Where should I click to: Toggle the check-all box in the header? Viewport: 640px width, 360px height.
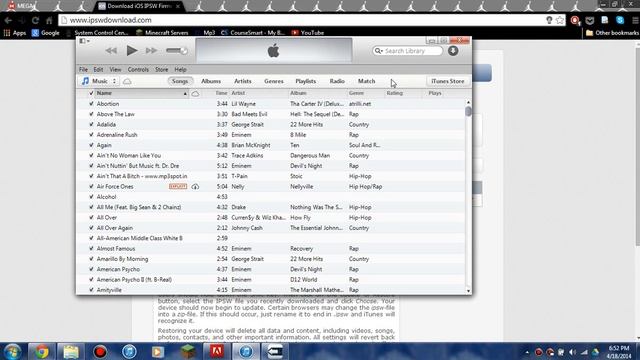coord(91,93)
